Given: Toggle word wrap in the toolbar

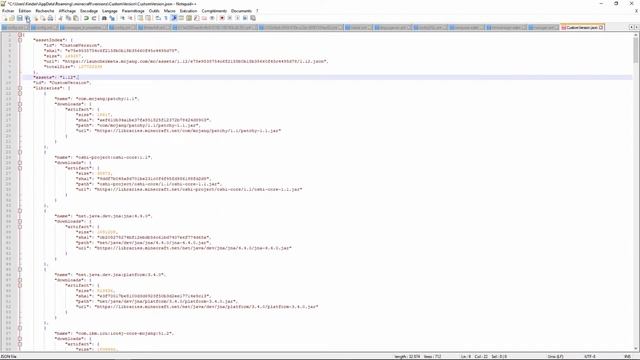Looking at the screenshot, I should (158, 18).
